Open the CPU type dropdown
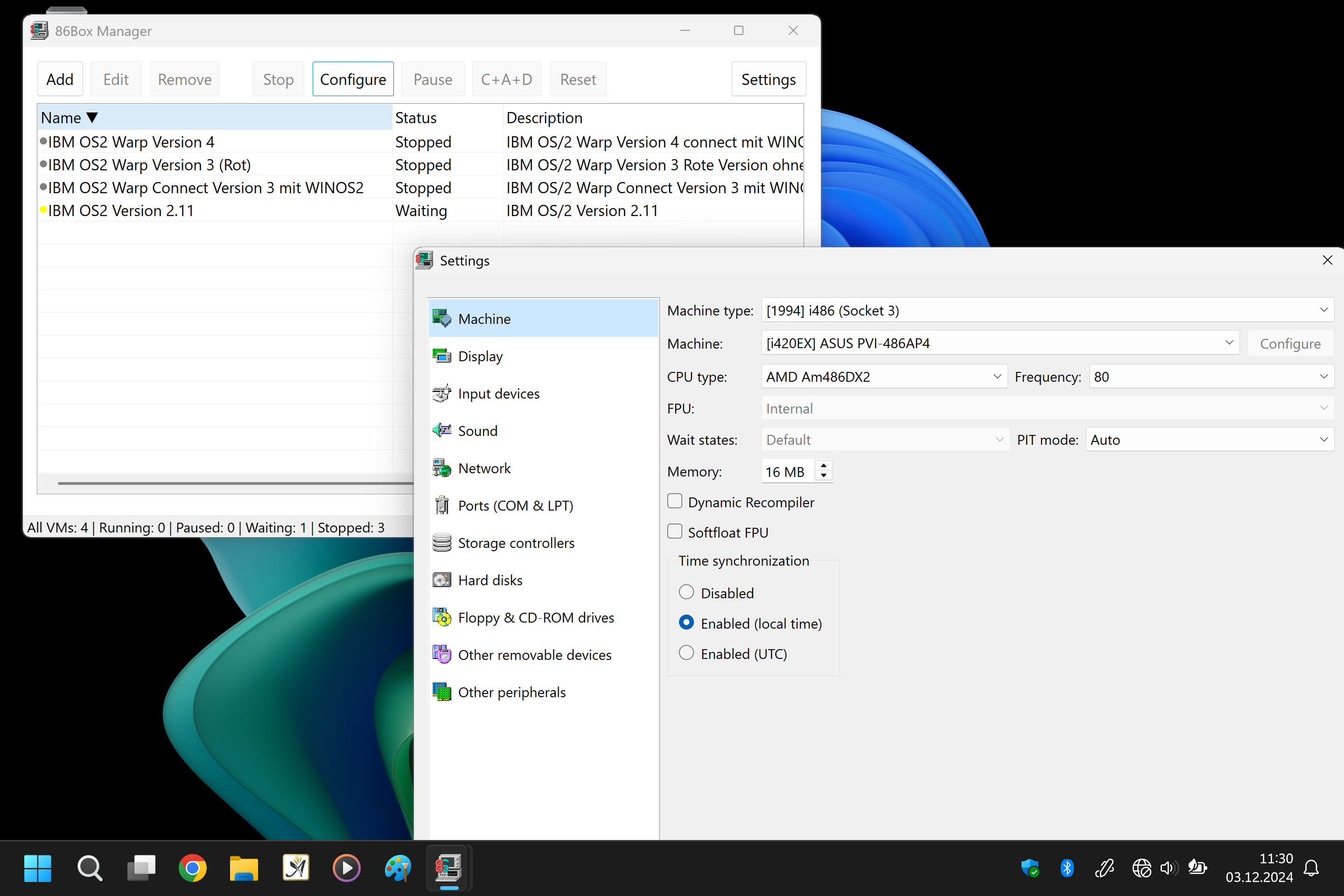1344x896 pixels. [884, 377]
